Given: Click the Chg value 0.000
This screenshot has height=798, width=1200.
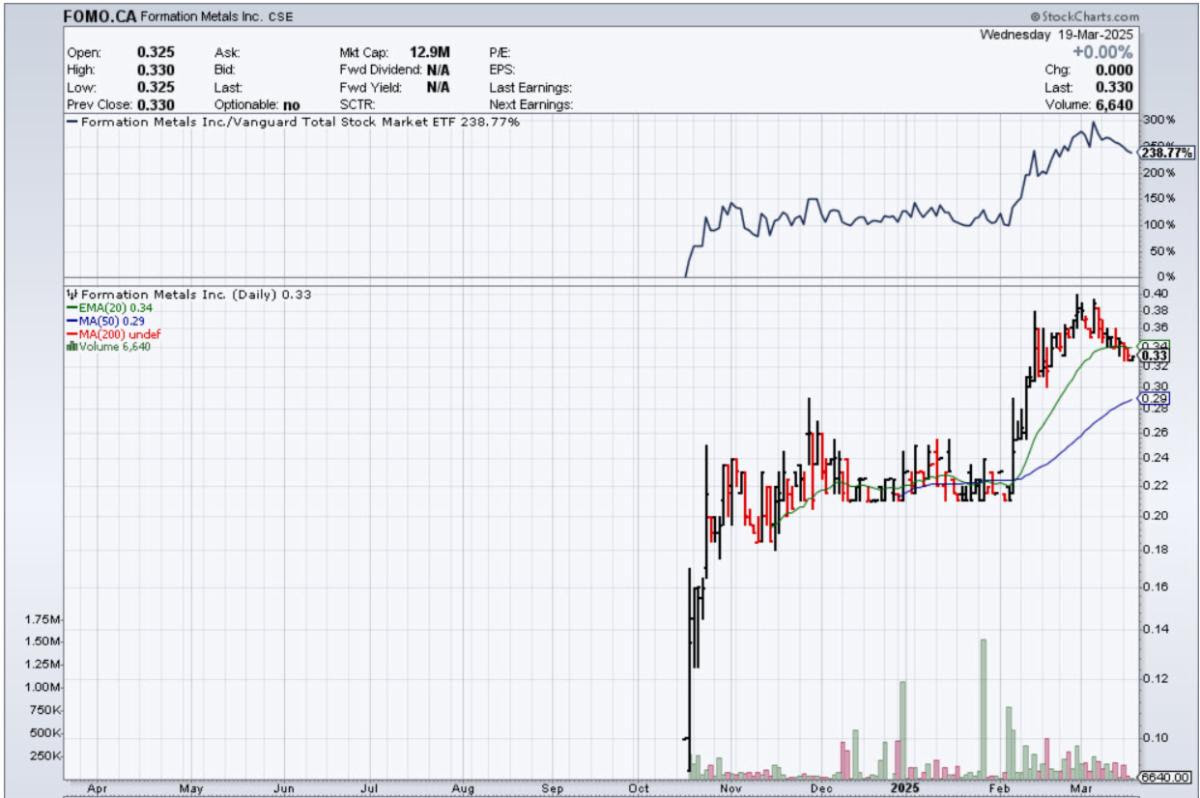Looking at the screenshot, I should pyautogui.click(x=1115, y=70).
